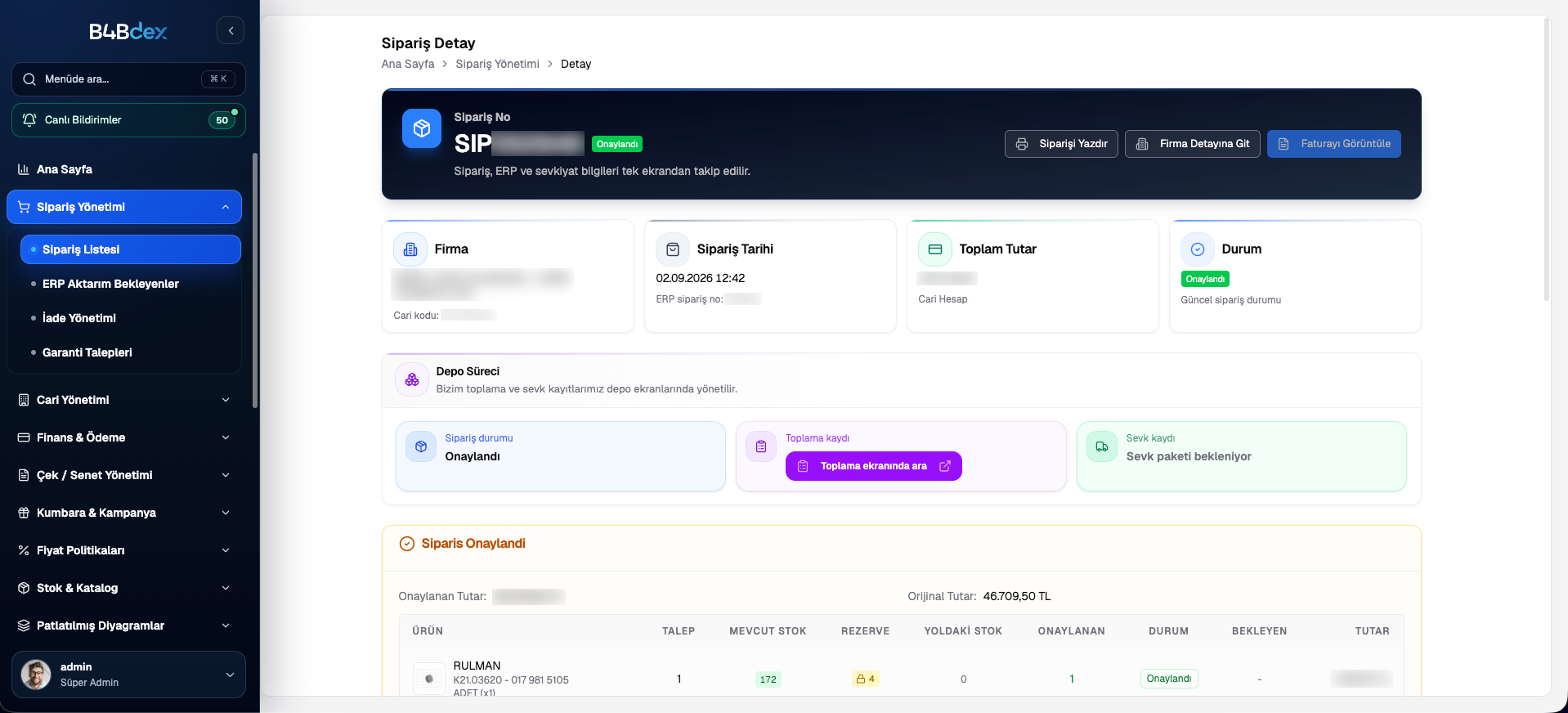The height and width of the screenshot is (713, 1568).
Task: Click the credit card icon on Toplam Tutar
Action: (935, 249)
